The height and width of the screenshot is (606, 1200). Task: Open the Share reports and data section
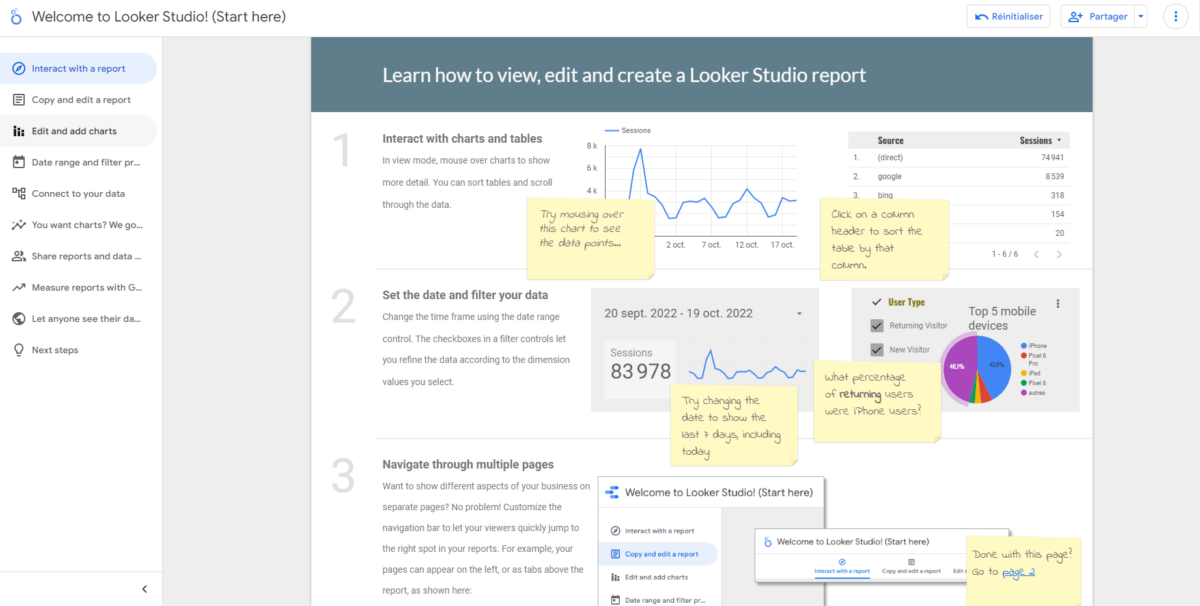(80, 256)
